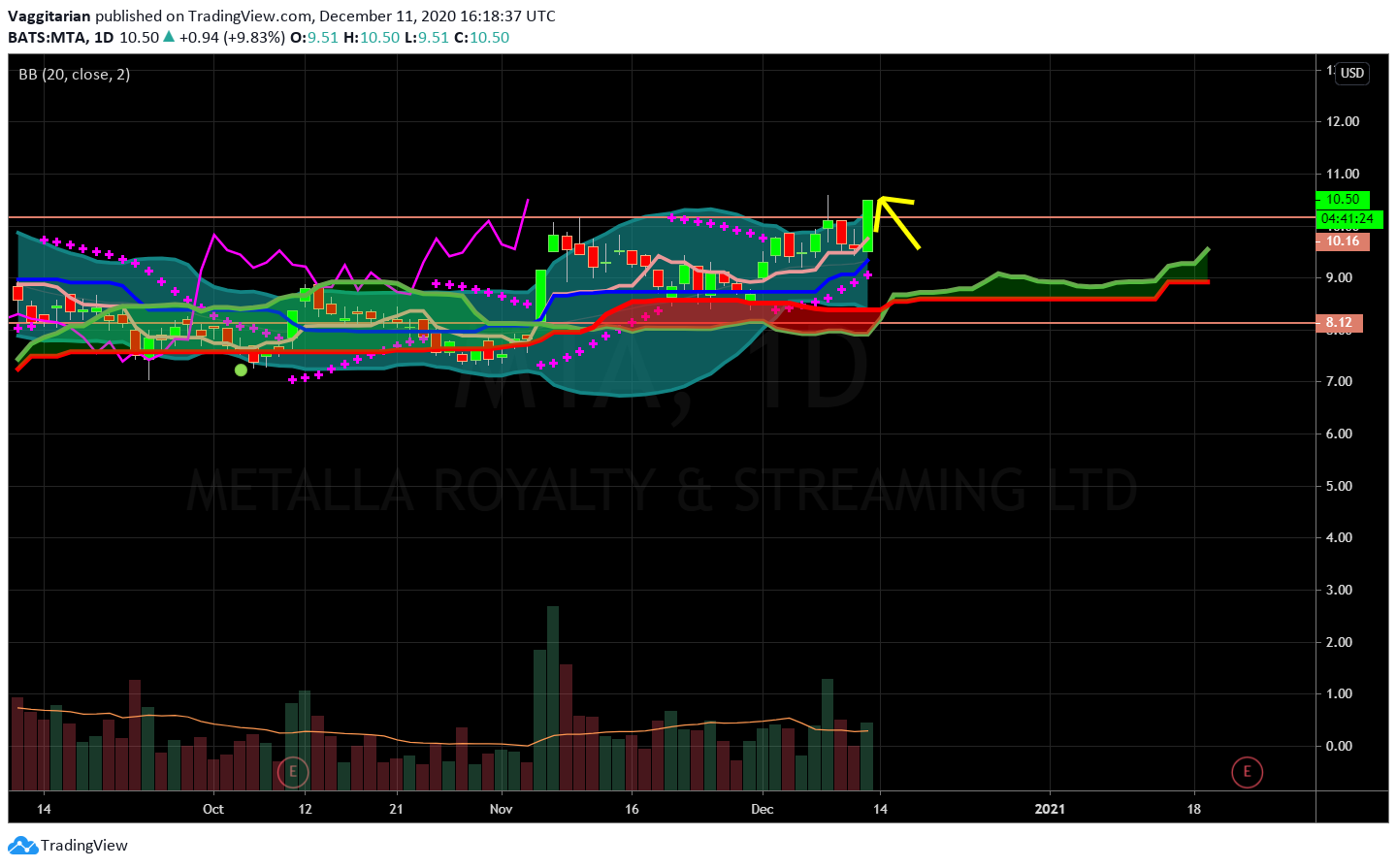Click the 18 date label on time axis
This screenshot has height=868, width=1397.
pyautogui.click(x=1194, y=809)
